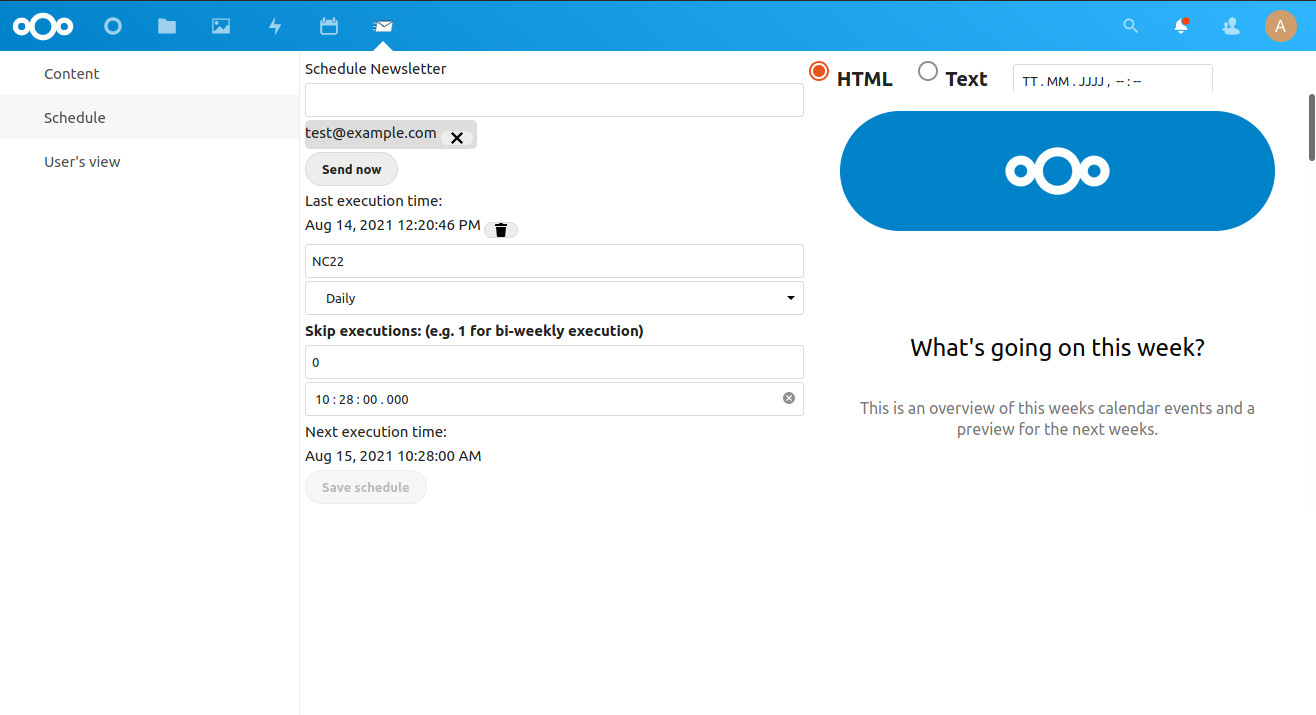Select the Text radio button
The height and width of the screenshot is (715, 1316).
pyautogui.click(x=928, y=71)
